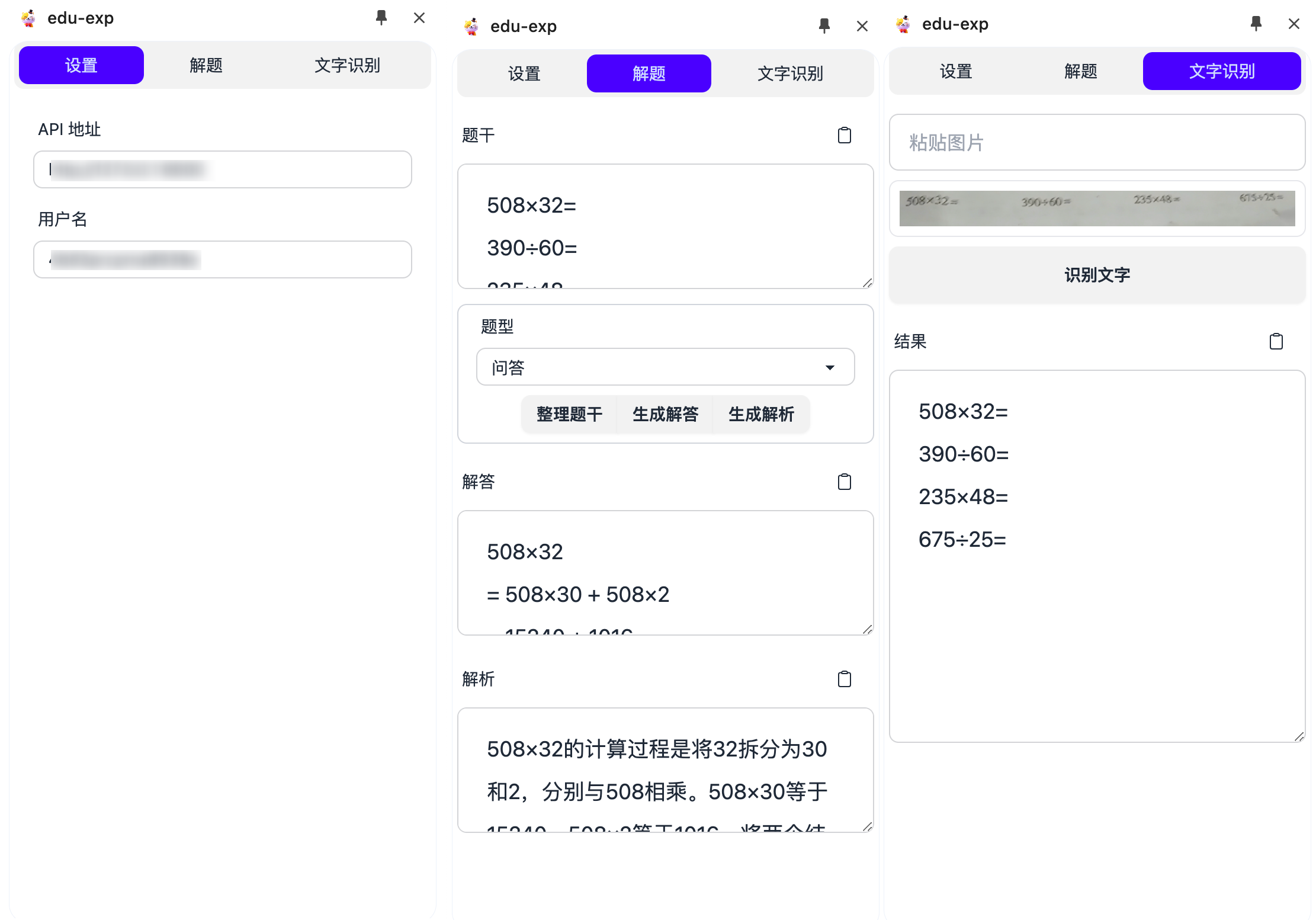Toggle pin on the 解题 window
1316x920 pixels.
pyautogui.click(x=824, y=25)
